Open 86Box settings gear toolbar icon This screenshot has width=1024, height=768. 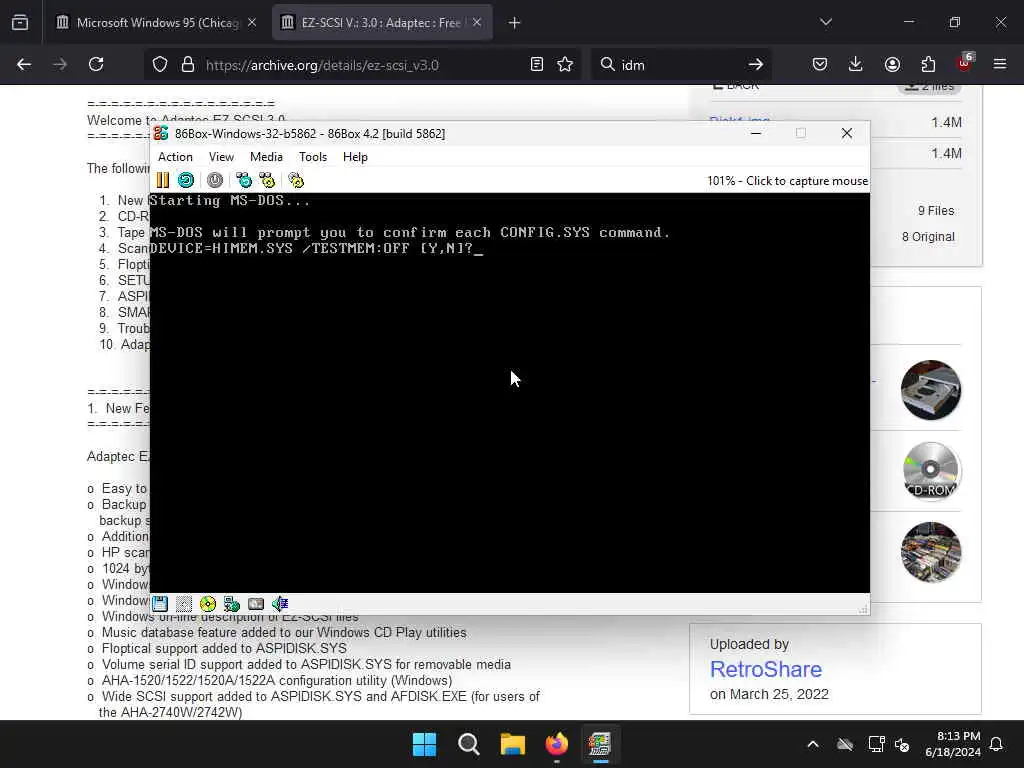point(296,180)
